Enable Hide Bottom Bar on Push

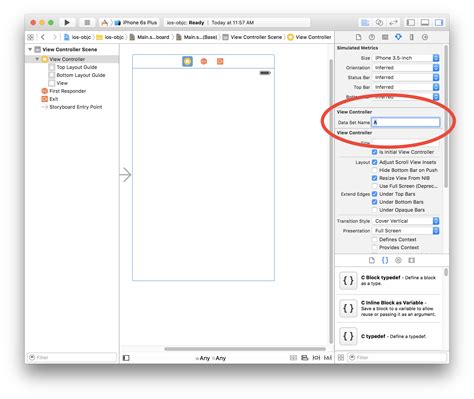pos(374,170)
